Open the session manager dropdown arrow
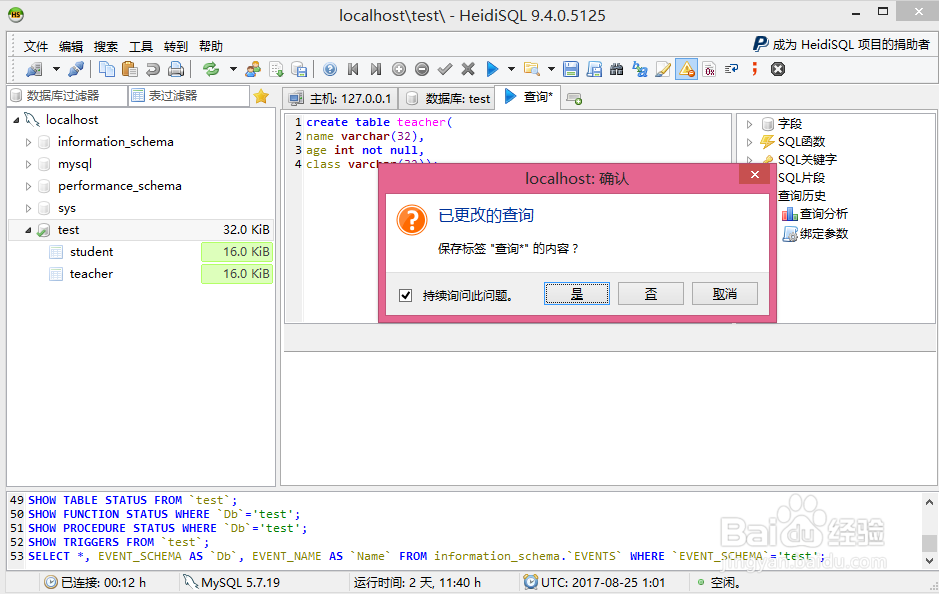Screen dimensions: 939x594 tap(56, 69)
